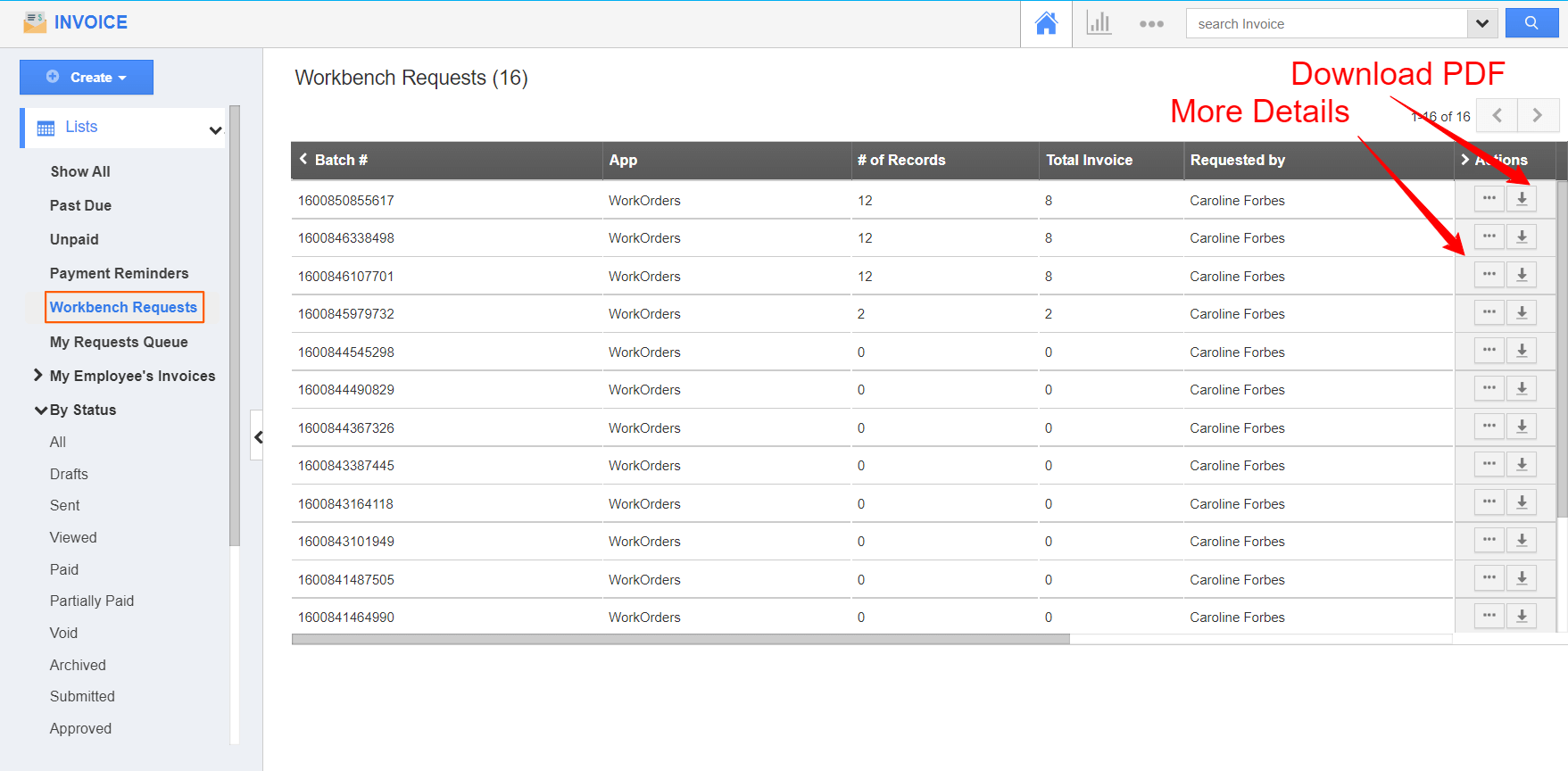Download PDF for batch 1600845979732

tap(1522, 313)
